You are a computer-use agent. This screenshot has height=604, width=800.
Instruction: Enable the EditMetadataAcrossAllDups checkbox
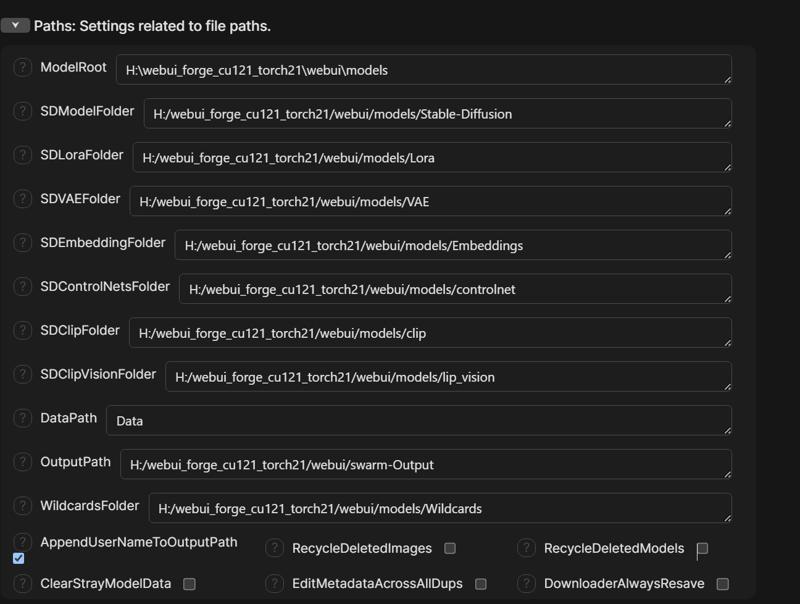pos(481,584)
